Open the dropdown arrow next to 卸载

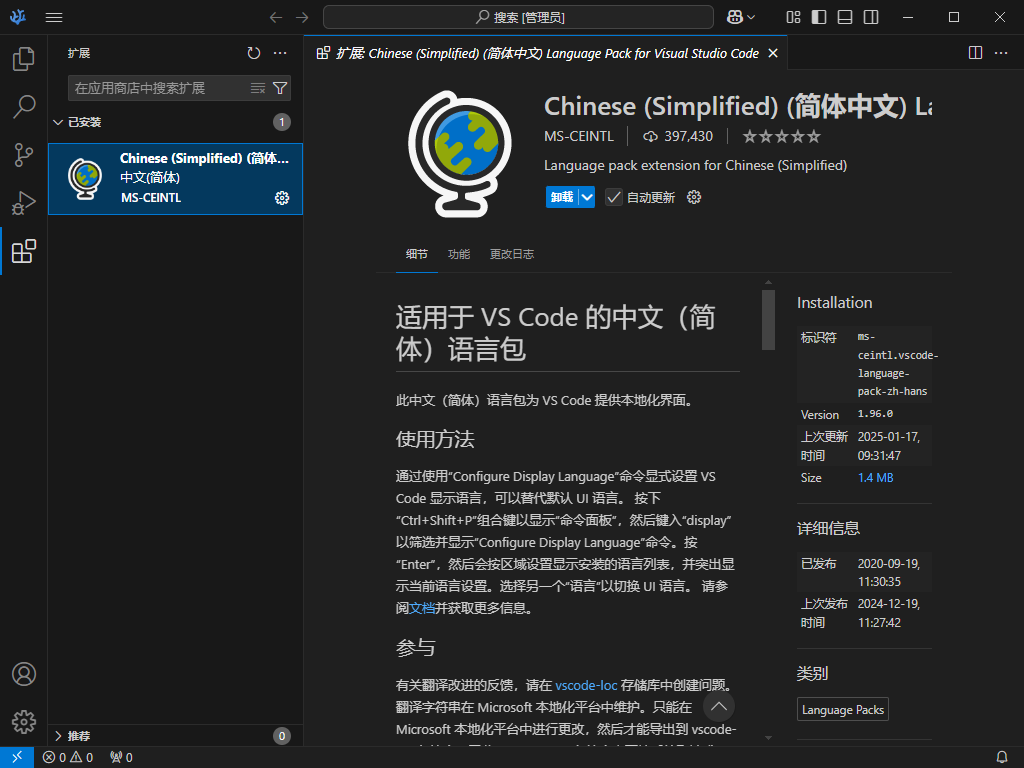(x=587, y=197)
